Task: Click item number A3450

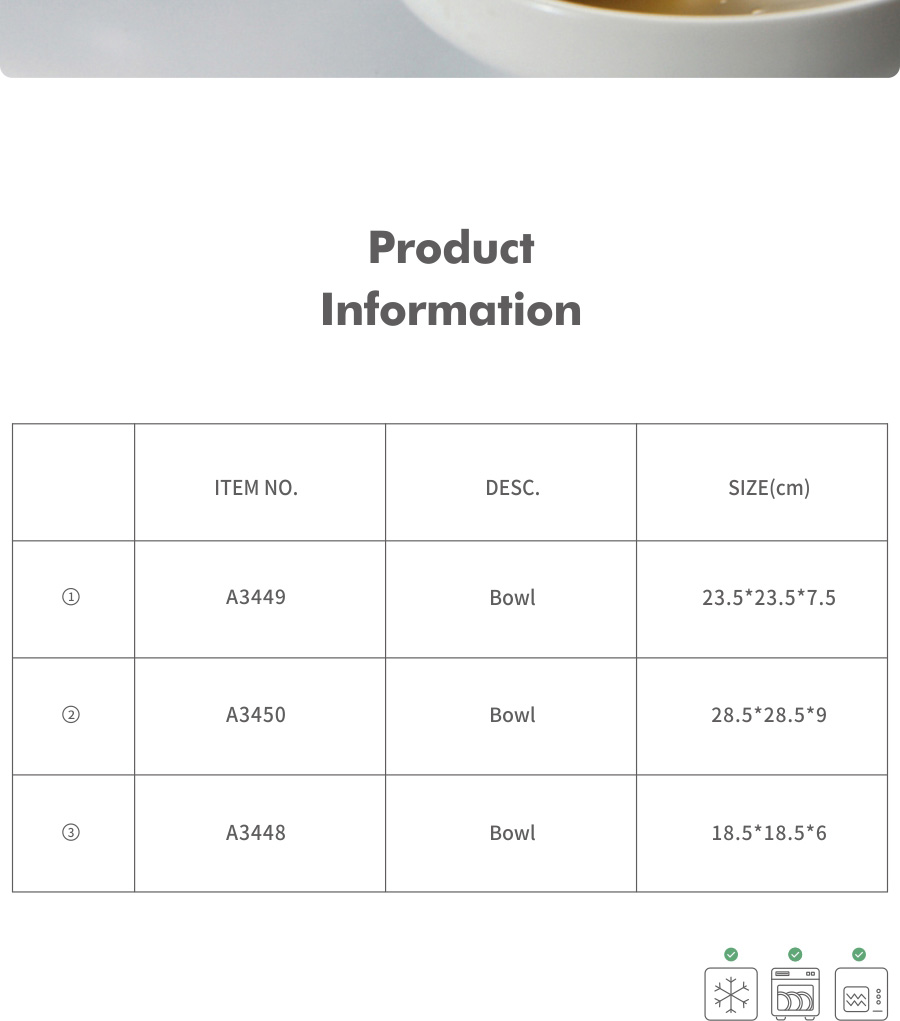Action: pyautogui.click(x=256, y=715)
